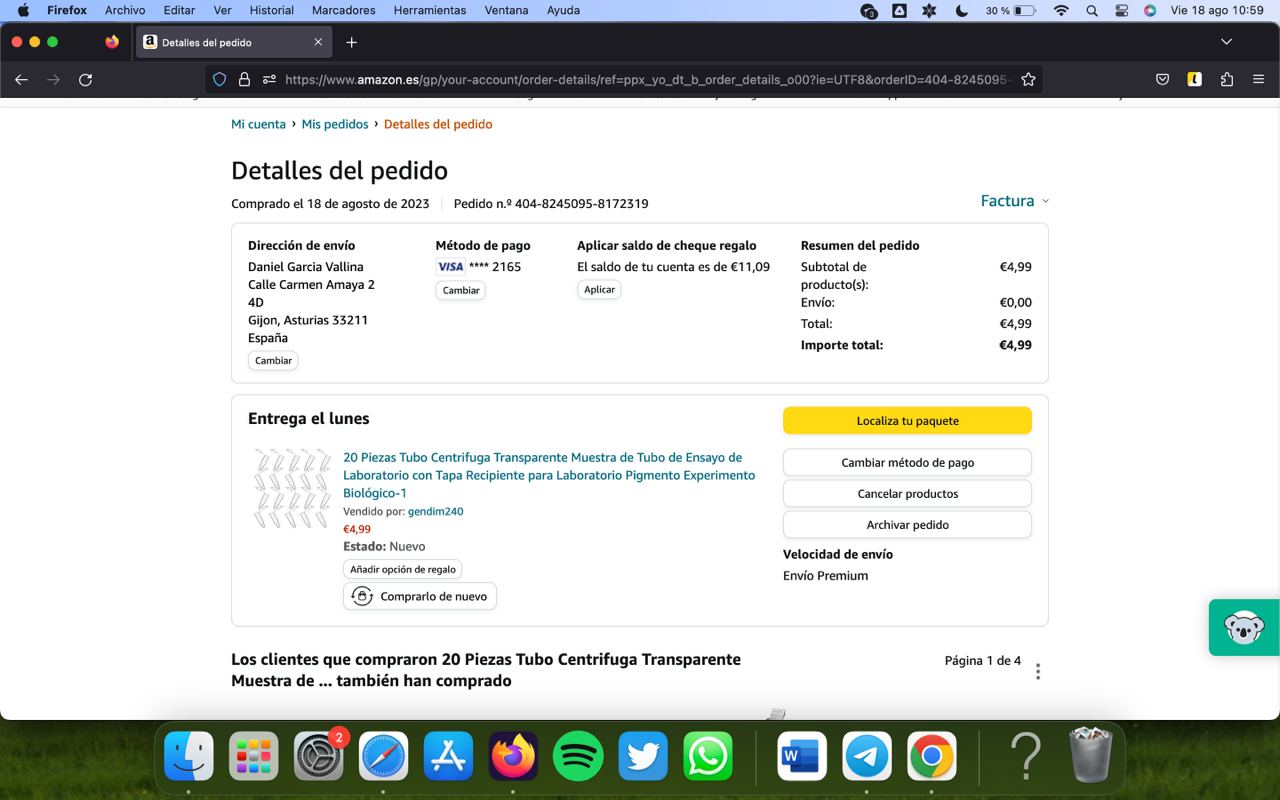
Task: Open the seller gendim240 link
Action: pyautogui.click(x=435, y=512)
